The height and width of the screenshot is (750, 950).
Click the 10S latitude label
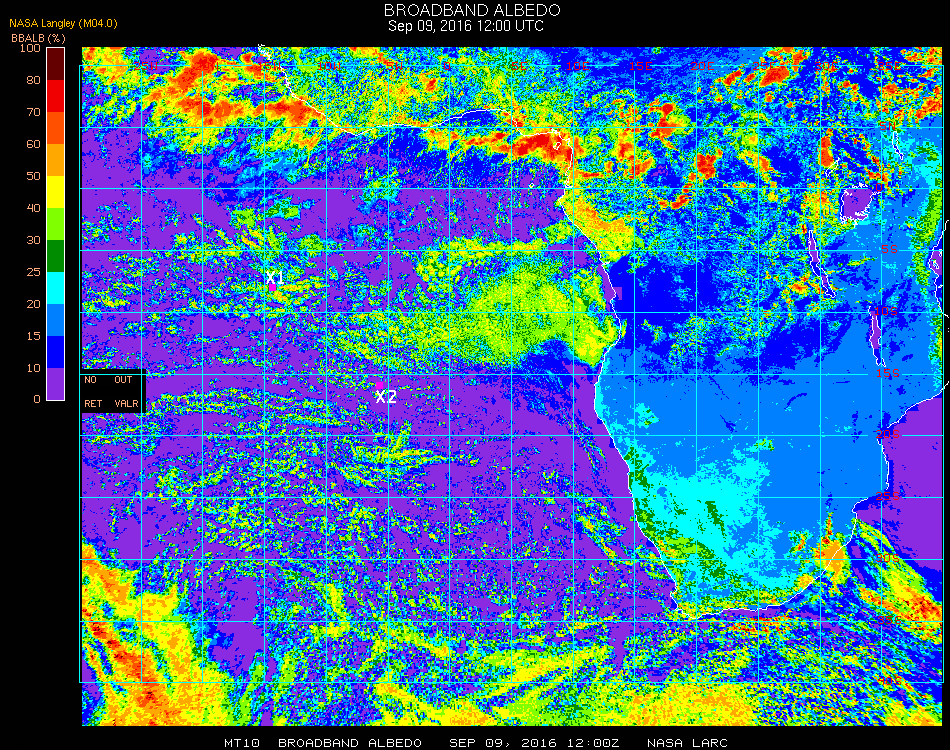click(886, 311)
